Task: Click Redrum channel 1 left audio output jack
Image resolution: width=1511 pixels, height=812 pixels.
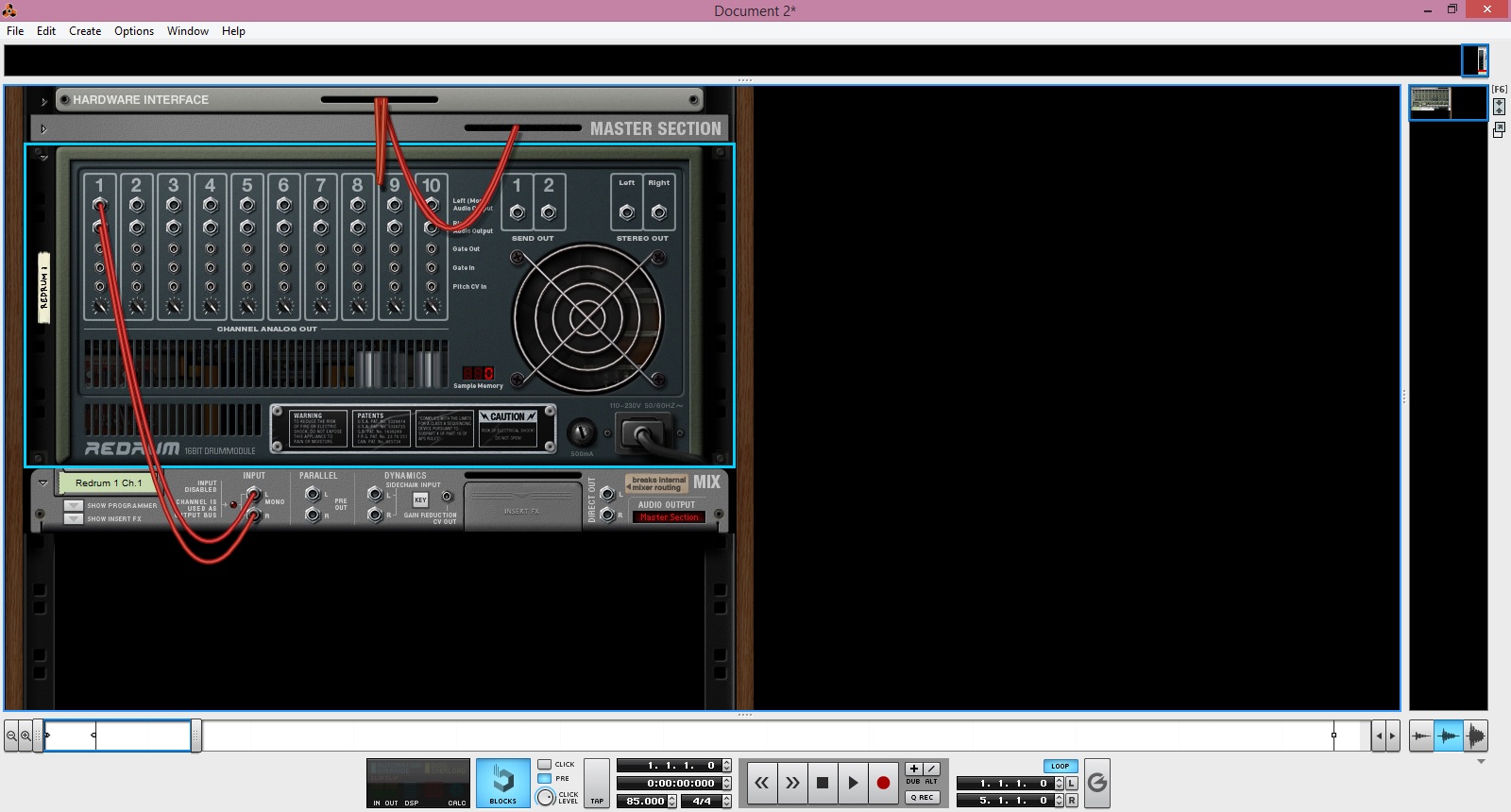Action: pyautogui.click(x=99, y=205)
